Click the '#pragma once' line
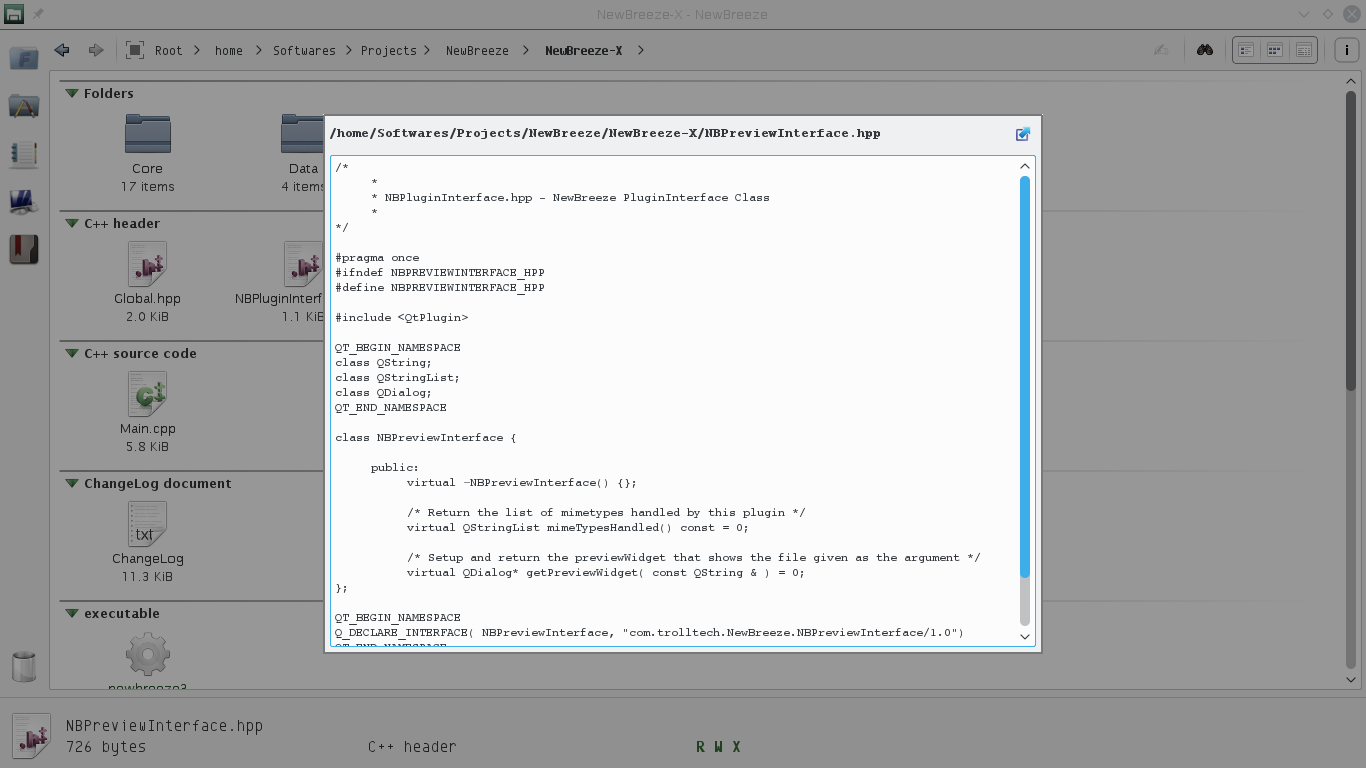 pyautogui.click(x=377, y=257)
